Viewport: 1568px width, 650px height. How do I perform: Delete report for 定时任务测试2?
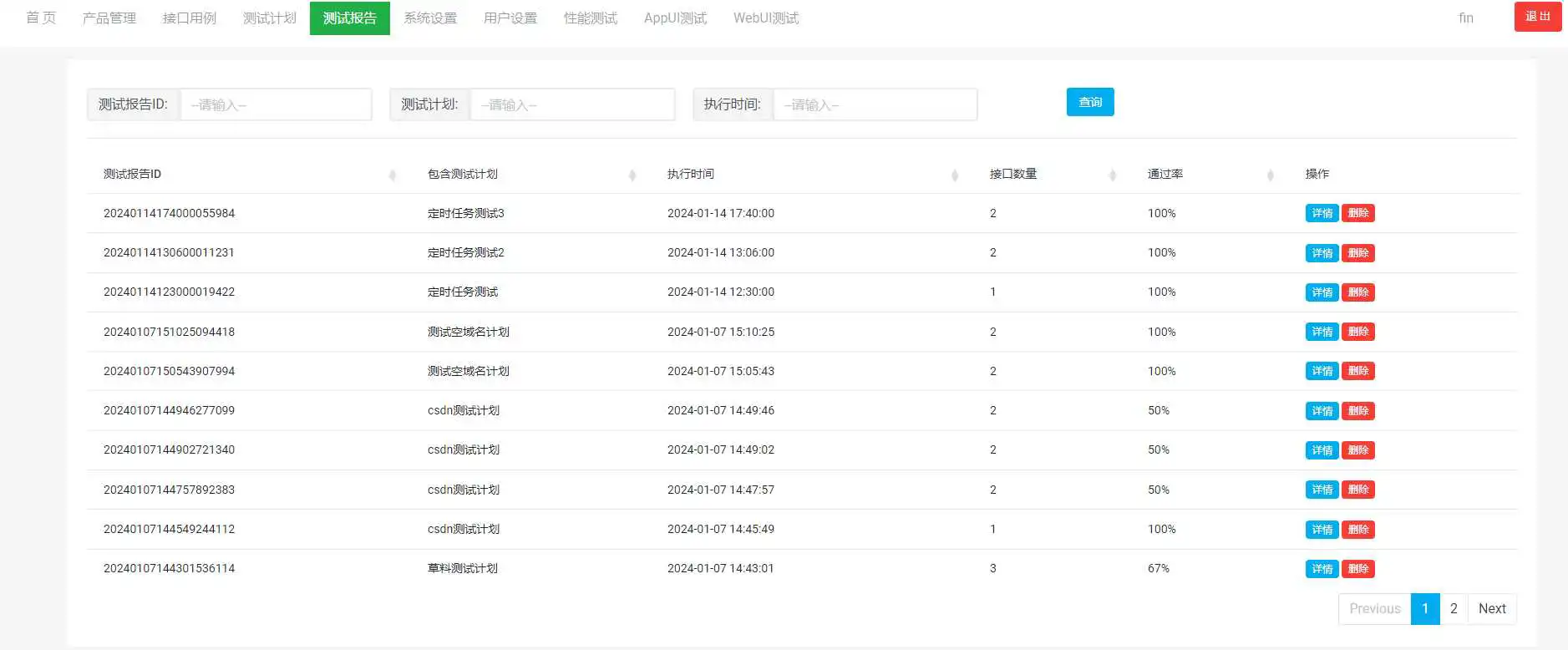1358,253
